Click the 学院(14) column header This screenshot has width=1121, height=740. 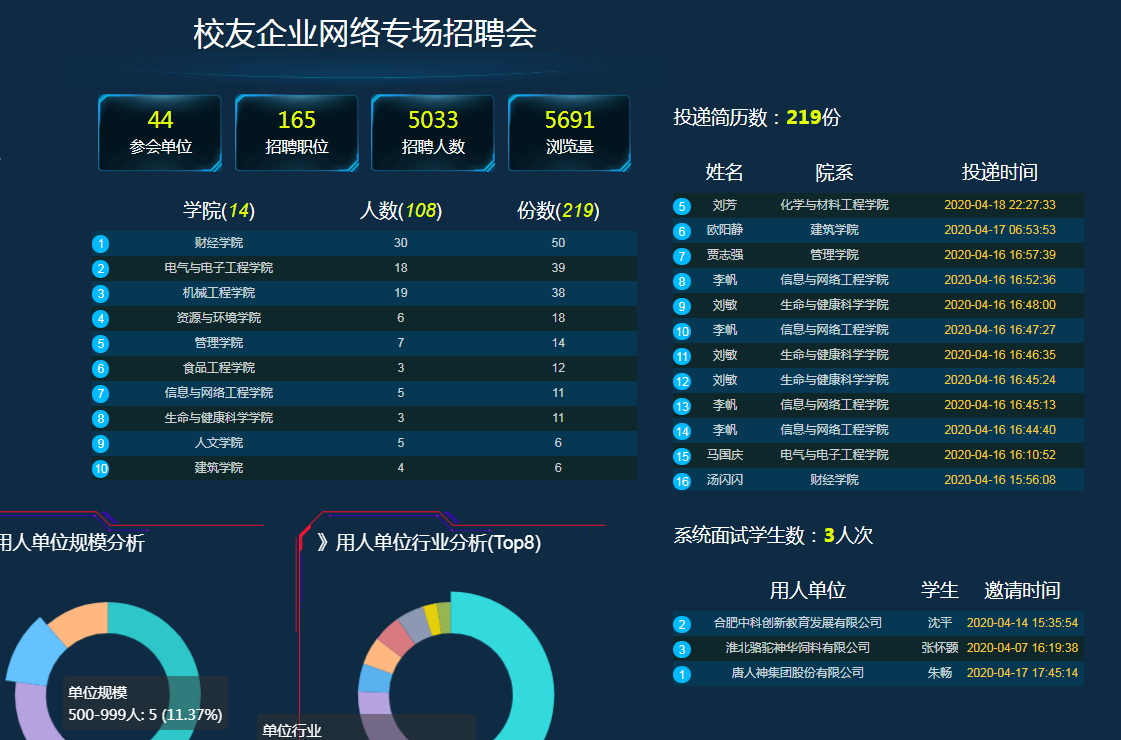click(x=219, y=211)
